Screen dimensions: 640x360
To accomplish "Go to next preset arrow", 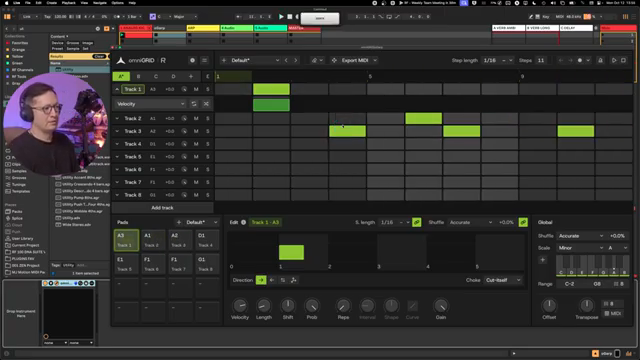I will [296, 60].
